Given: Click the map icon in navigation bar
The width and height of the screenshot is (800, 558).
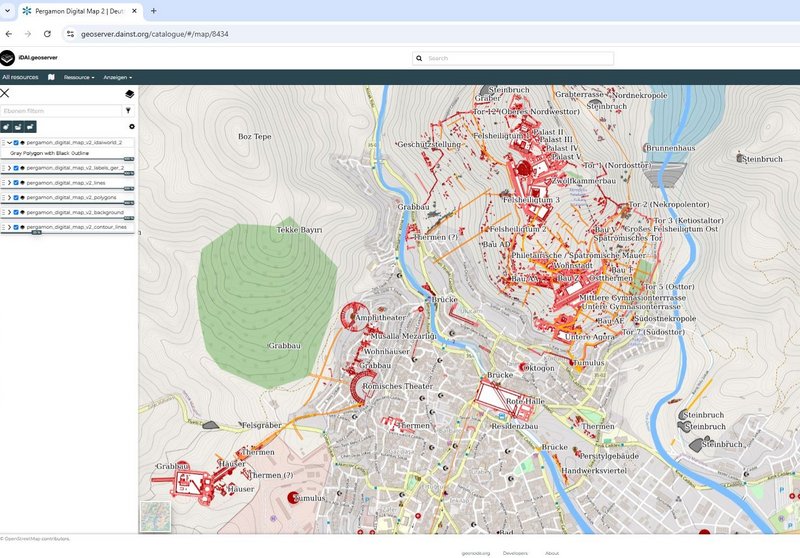Looking at the screenshot, I should click(51, 77).
